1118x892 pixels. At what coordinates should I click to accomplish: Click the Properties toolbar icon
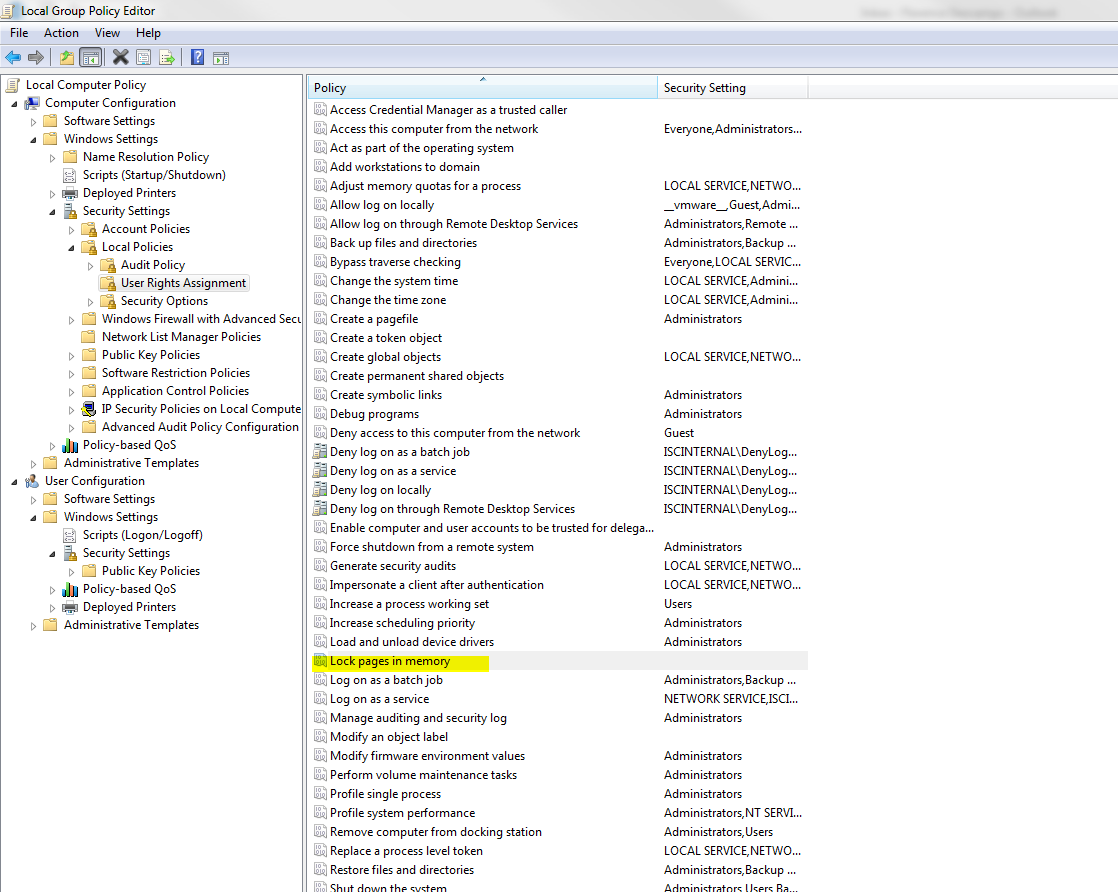click(x=143, y=58)
